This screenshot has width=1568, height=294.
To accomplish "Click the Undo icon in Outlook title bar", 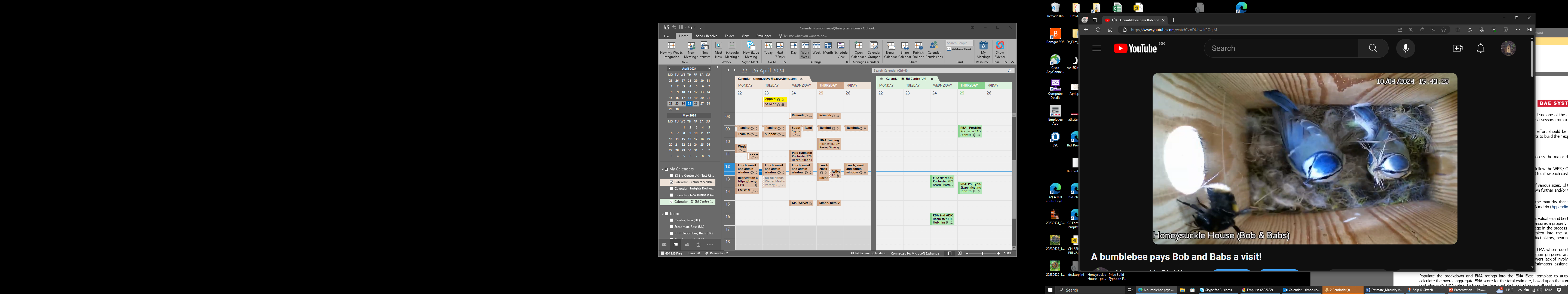I will (x=675, y=27).
